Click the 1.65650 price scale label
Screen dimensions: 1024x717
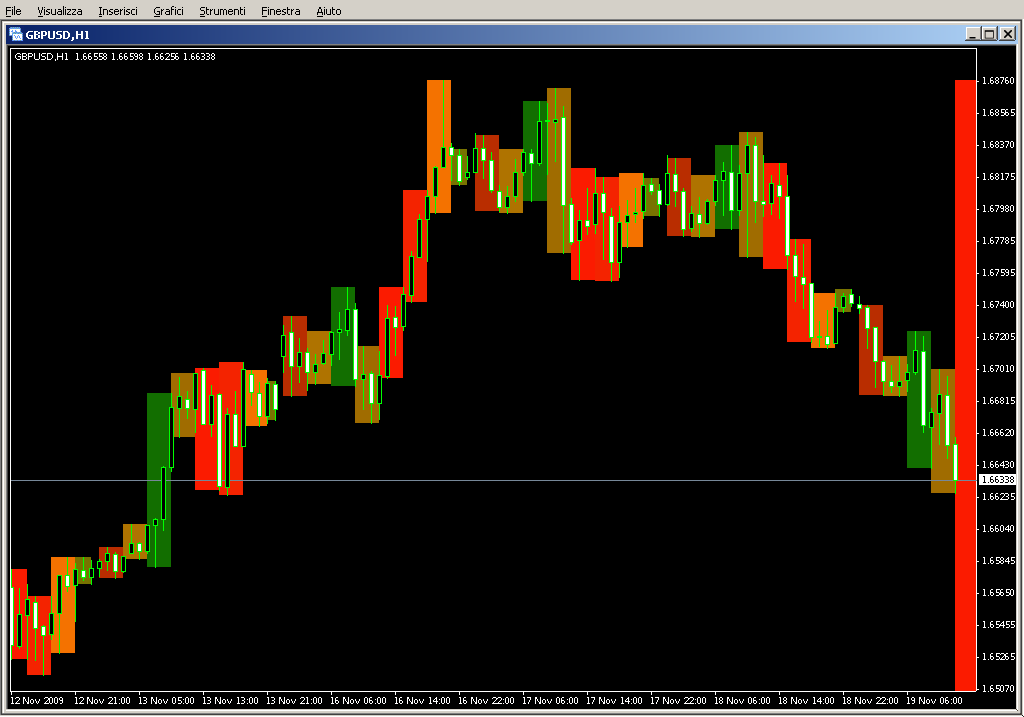999,593
